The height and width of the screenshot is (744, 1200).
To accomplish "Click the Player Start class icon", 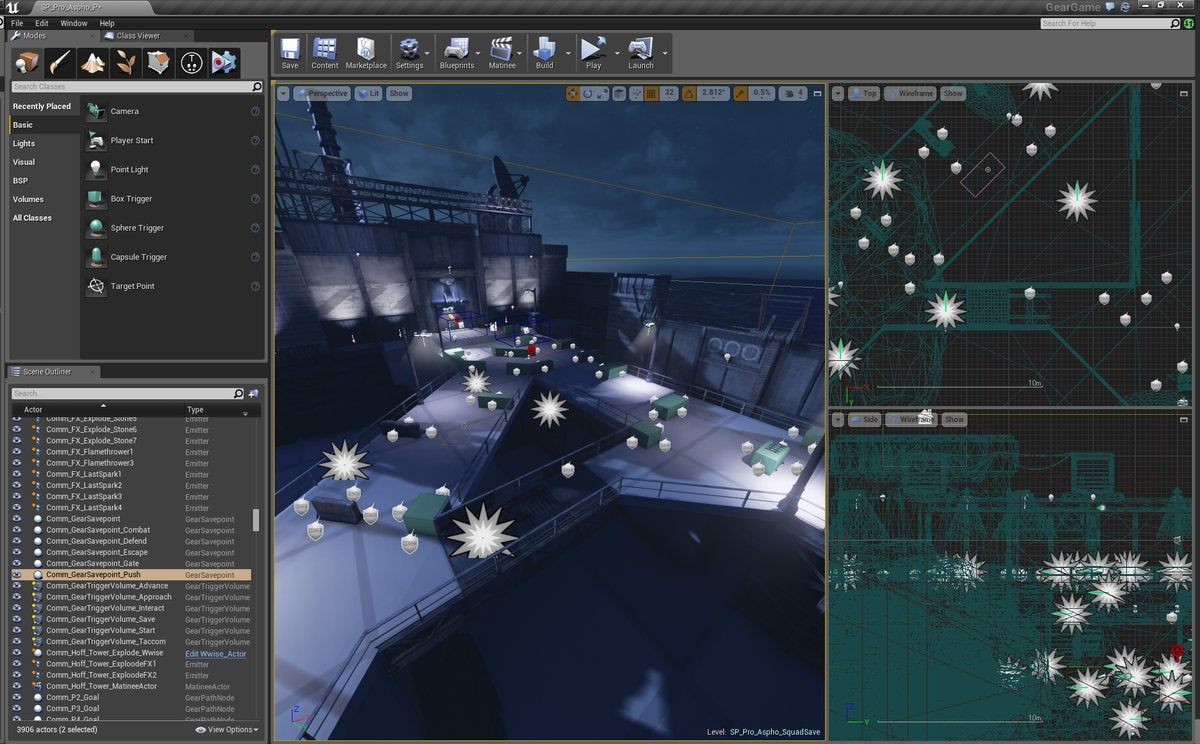I will [x=96, y=140].
